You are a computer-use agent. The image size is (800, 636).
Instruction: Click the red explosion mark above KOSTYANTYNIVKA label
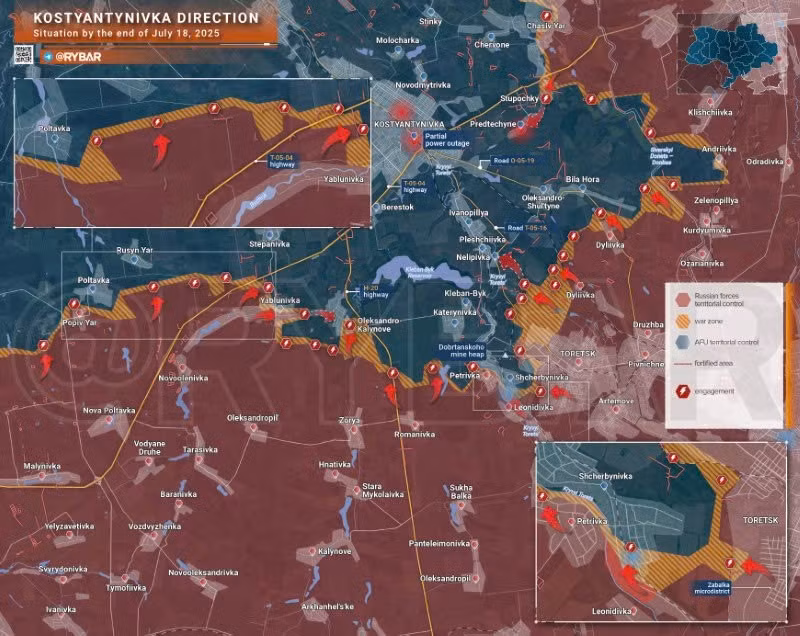coord(402,110)
